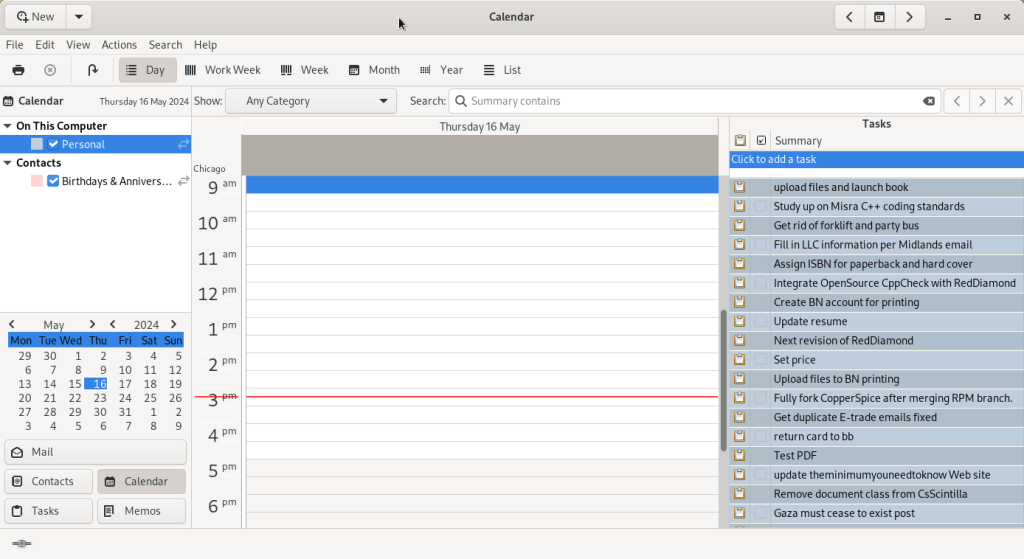Switch to Month view
Viewport: 1024px width, 559px height.
tap(374, 70)
